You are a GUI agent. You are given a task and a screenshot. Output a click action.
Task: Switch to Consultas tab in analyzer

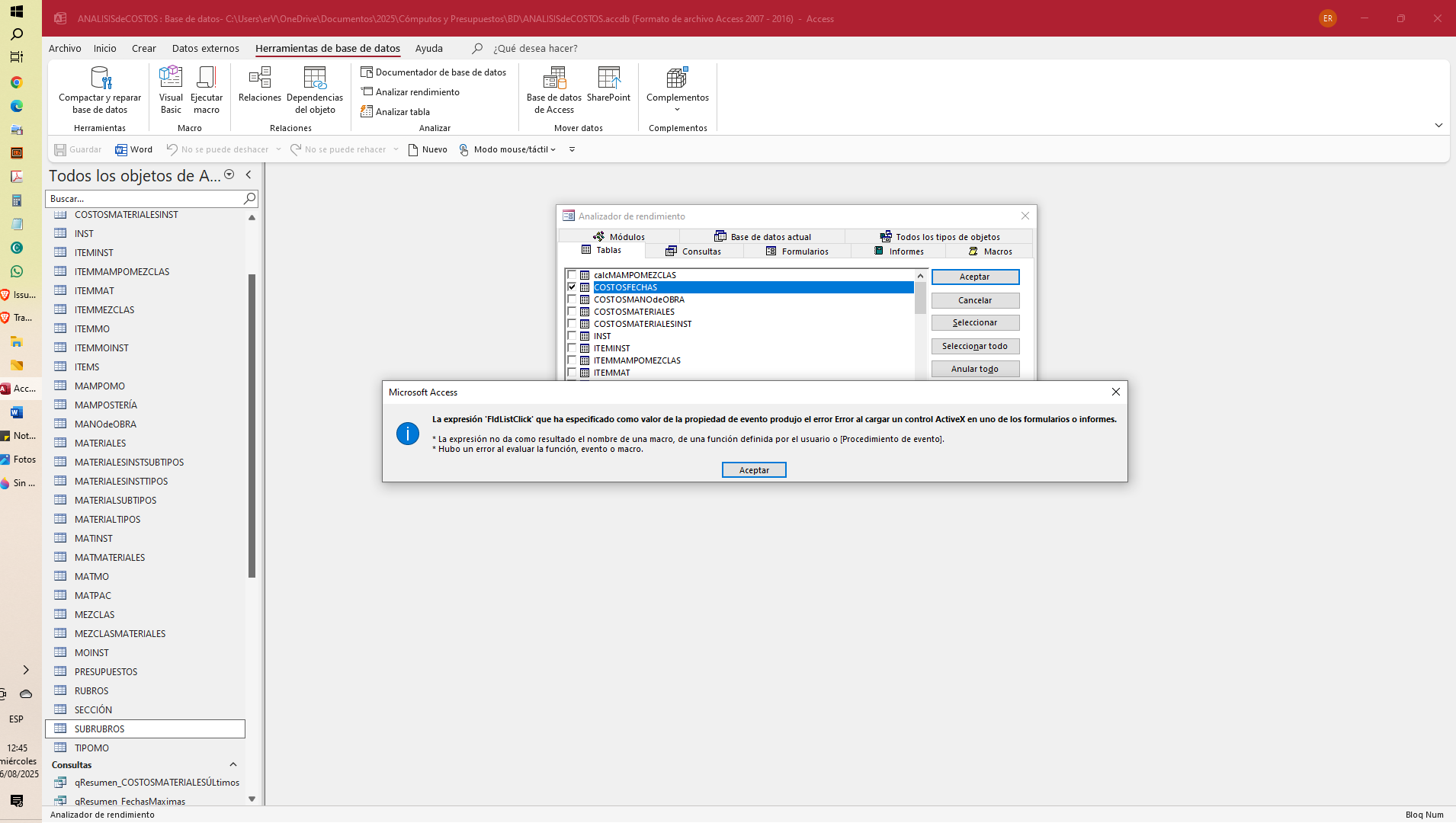(x=694, y=251)
